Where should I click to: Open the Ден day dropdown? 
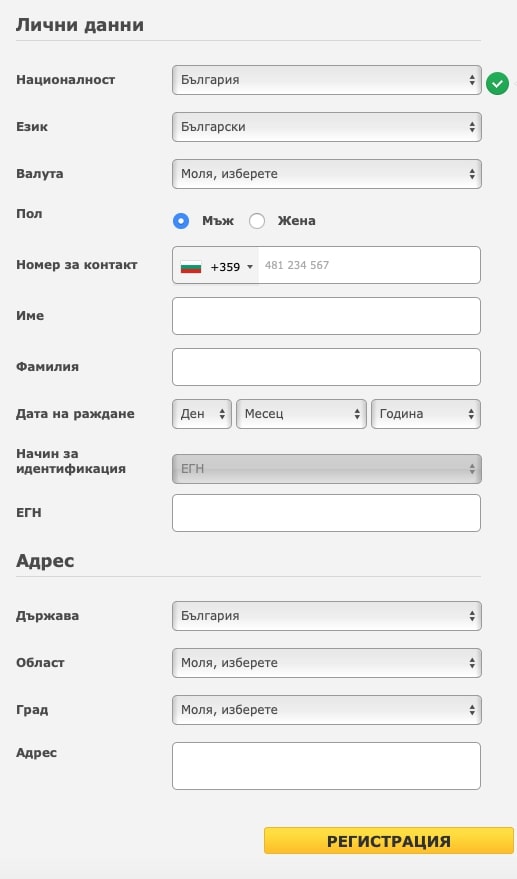coord(202,414)
